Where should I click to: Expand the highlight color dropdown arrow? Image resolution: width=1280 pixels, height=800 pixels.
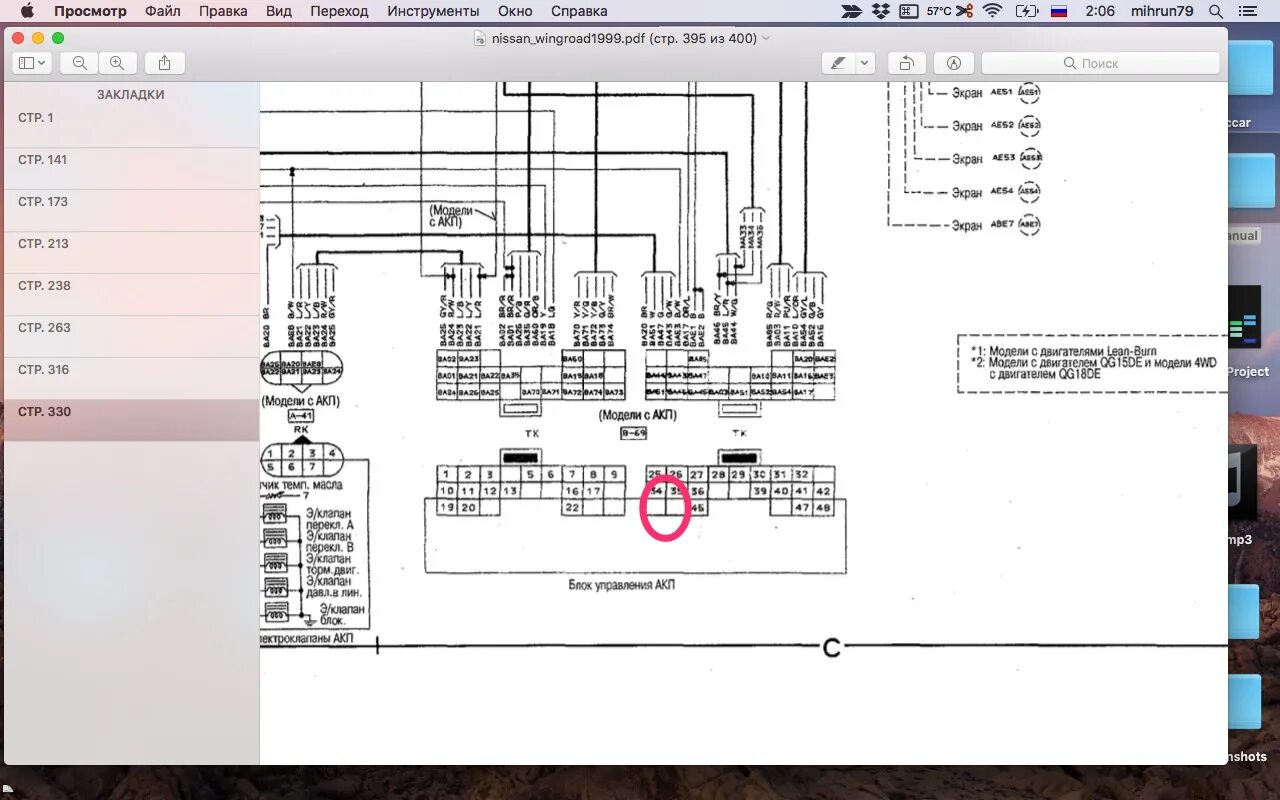coord(865,63)
